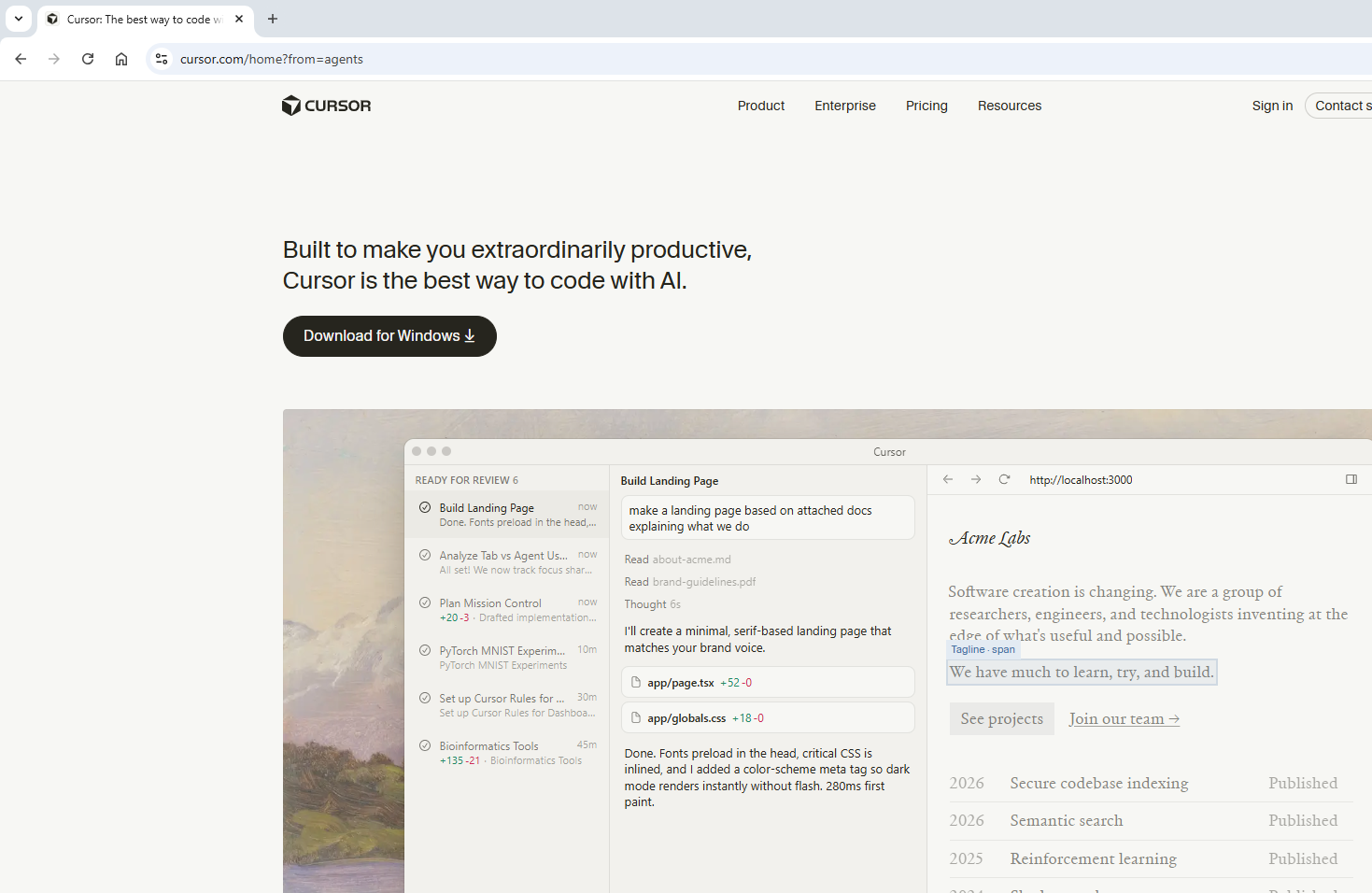Click the 'Read about-acme.md' line
This screenshot has height=893, width=1372.
click(677, 560)
